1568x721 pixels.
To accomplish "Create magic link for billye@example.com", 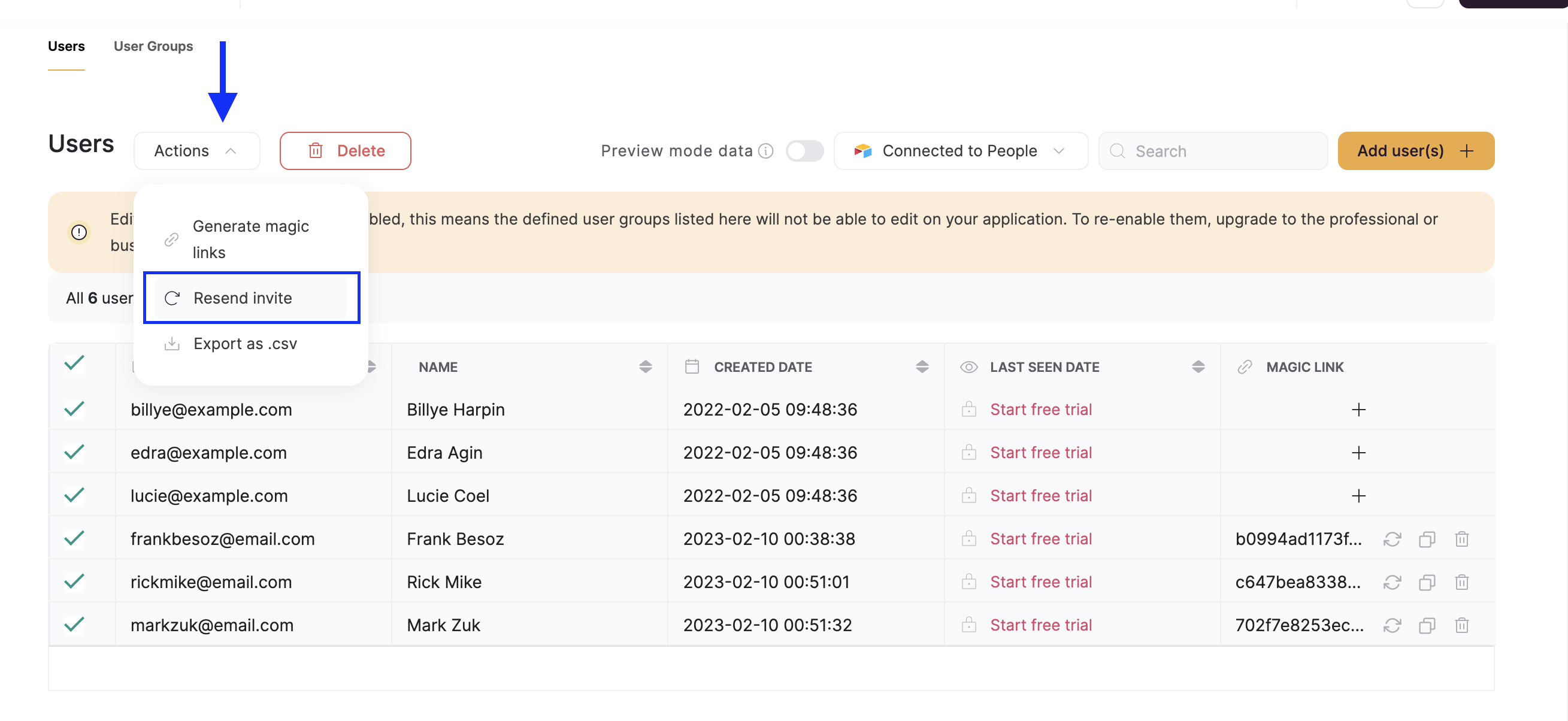I will coord(1358,410).
